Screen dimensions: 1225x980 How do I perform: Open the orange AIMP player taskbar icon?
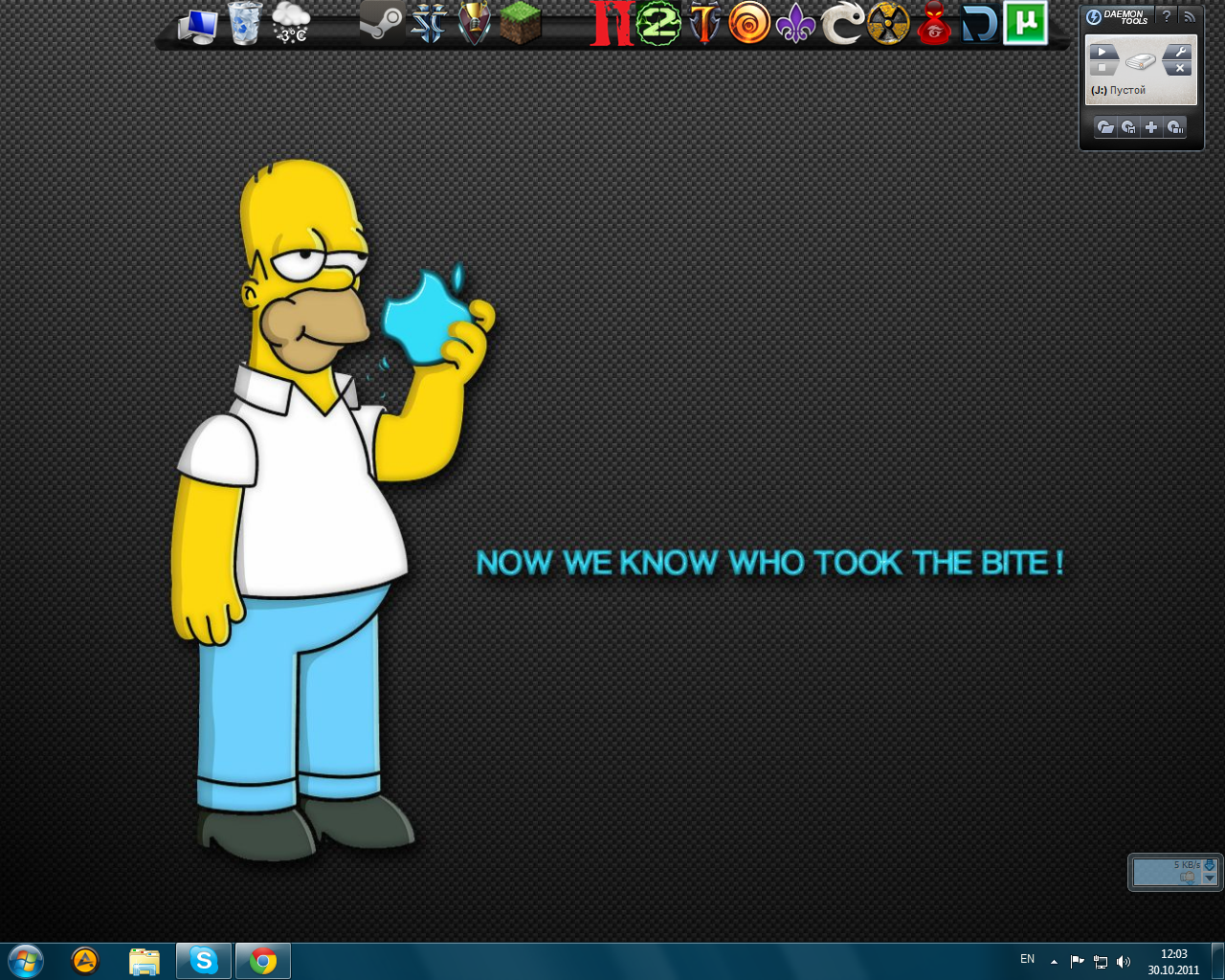pos(85,961)
